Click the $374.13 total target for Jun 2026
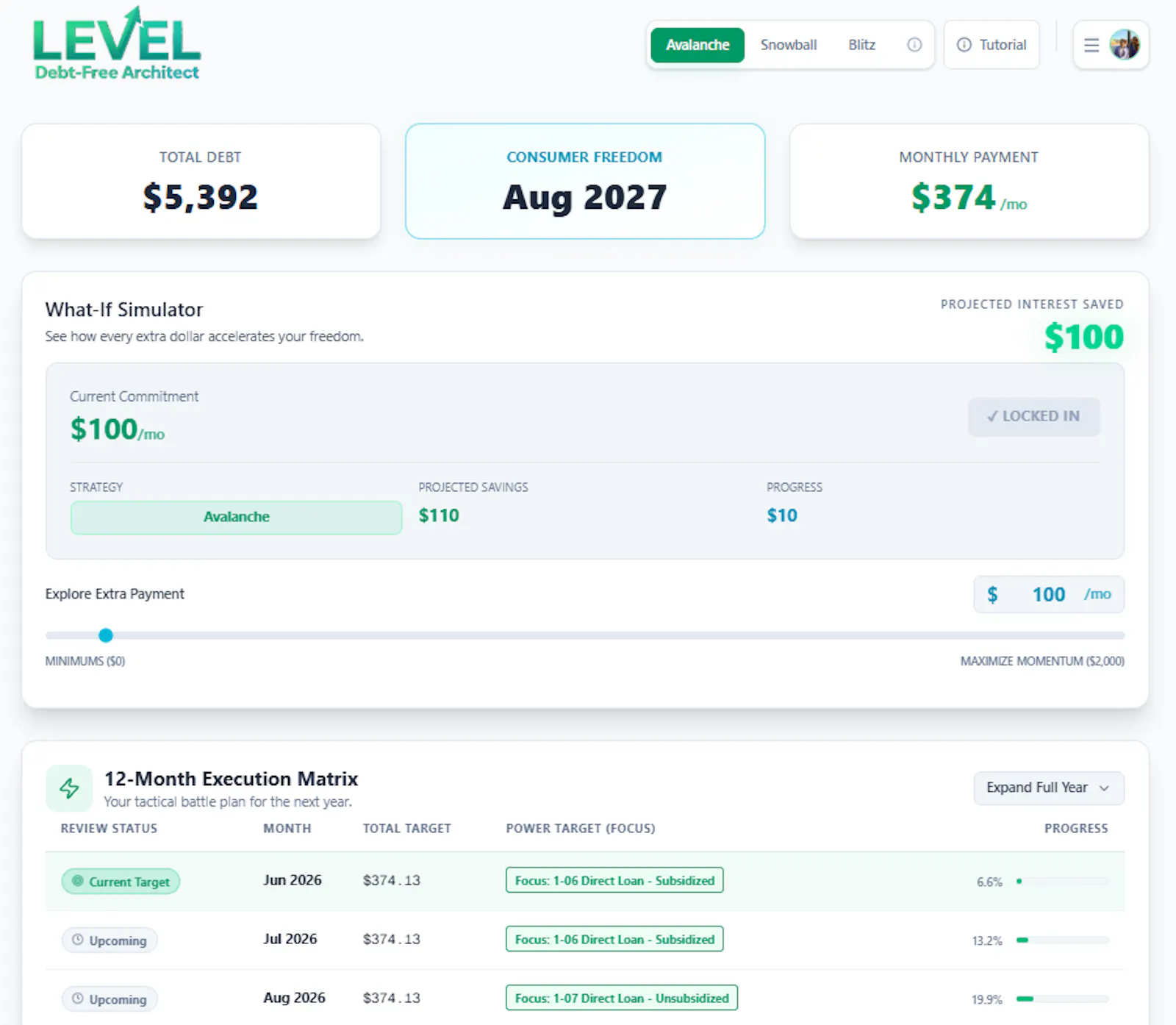Screen dimensions: 1176x1025 pyautogui.click(x=391, y=880)
